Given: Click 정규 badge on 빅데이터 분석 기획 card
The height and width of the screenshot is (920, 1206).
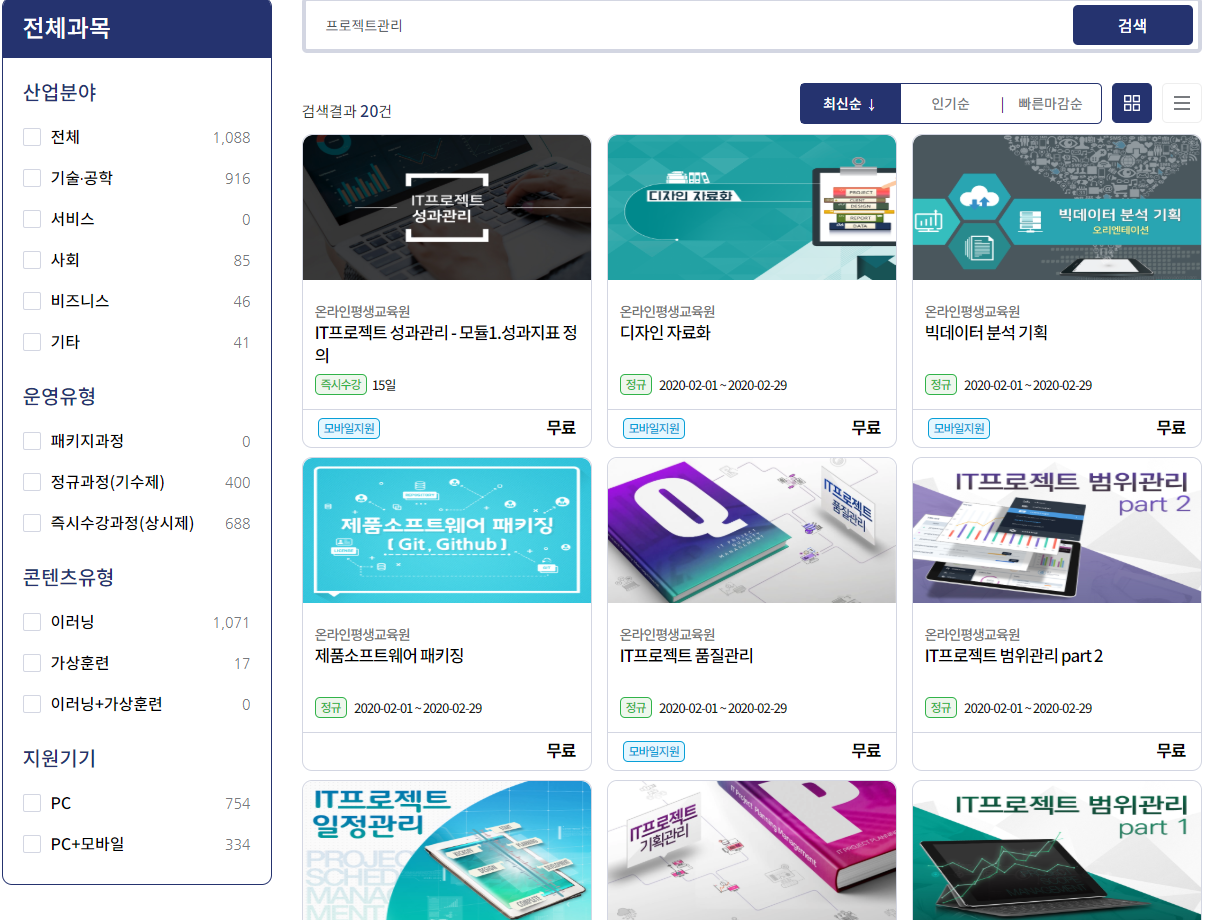Looking at the screenshot, I should coord(941,385).
